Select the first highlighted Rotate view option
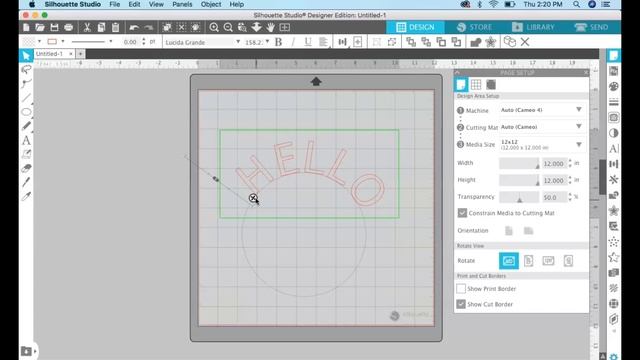 [x=509, y=261]
